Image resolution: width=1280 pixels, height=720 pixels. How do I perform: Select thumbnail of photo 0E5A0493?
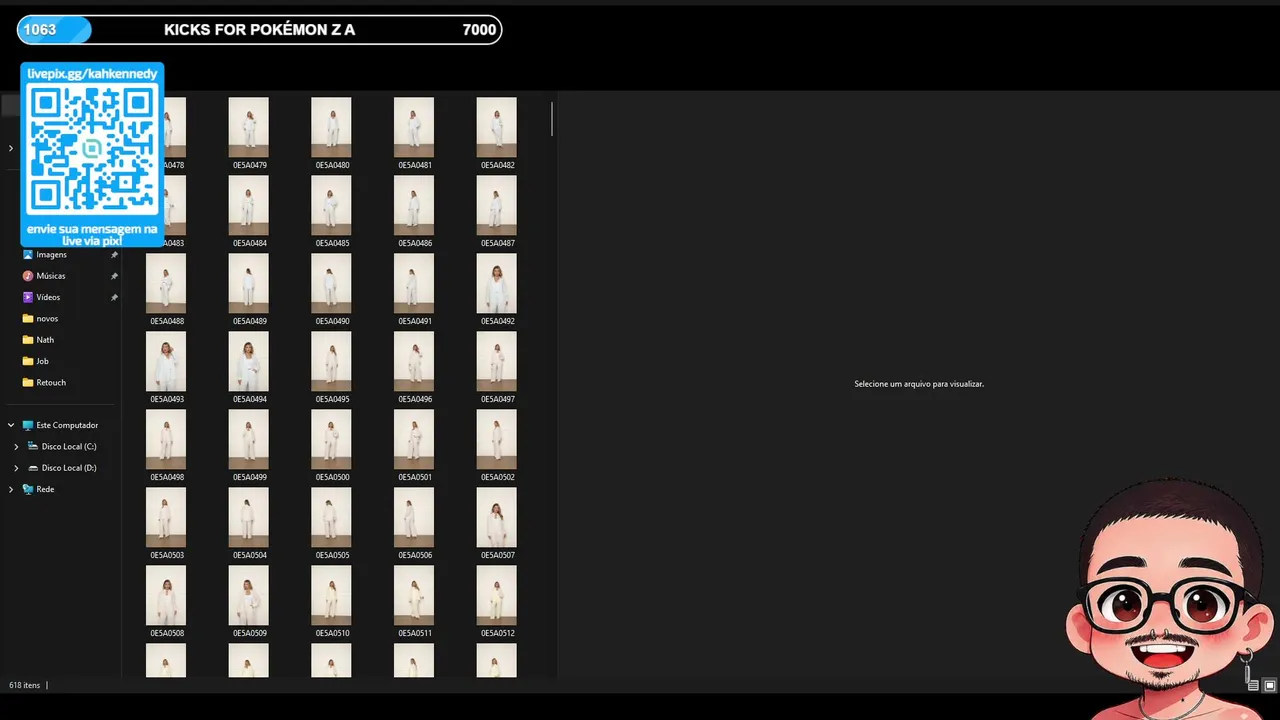click(x=166, y=361)
